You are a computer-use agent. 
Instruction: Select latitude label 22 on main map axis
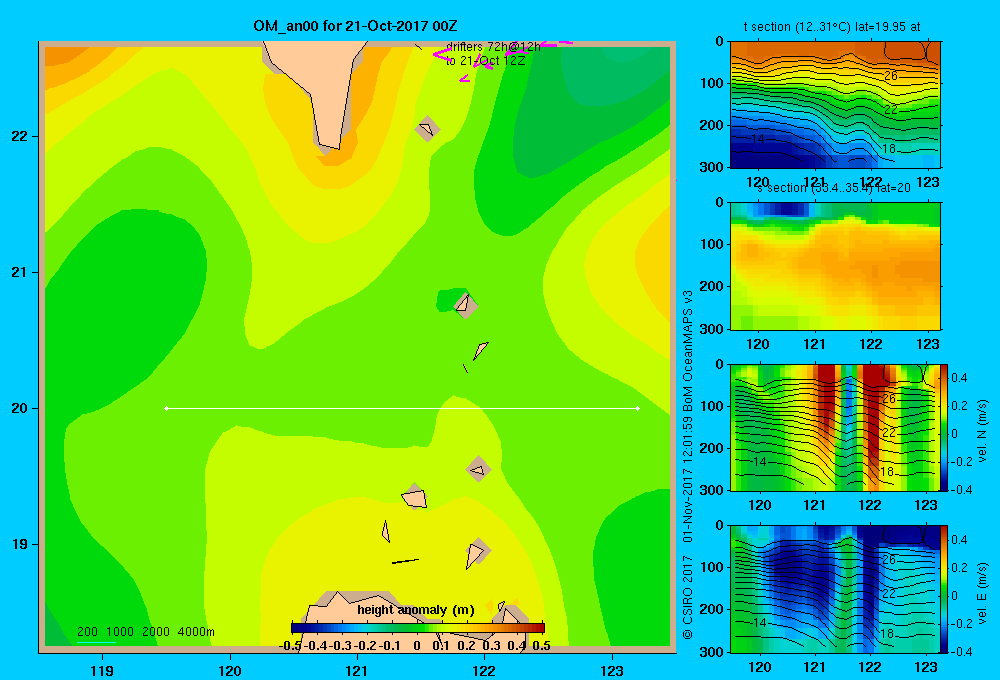point(20,137)
